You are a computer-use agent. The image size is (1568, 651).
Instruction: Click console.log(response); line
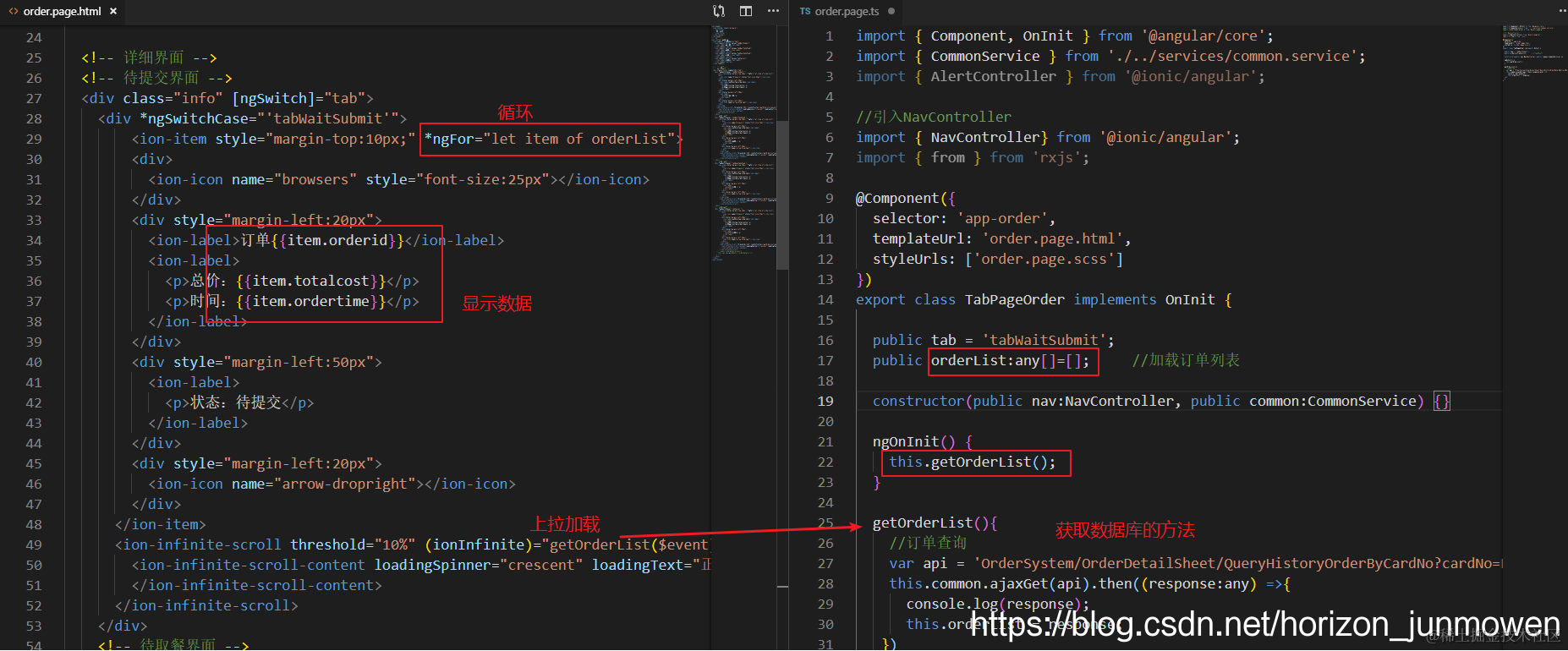pos(998,604)
